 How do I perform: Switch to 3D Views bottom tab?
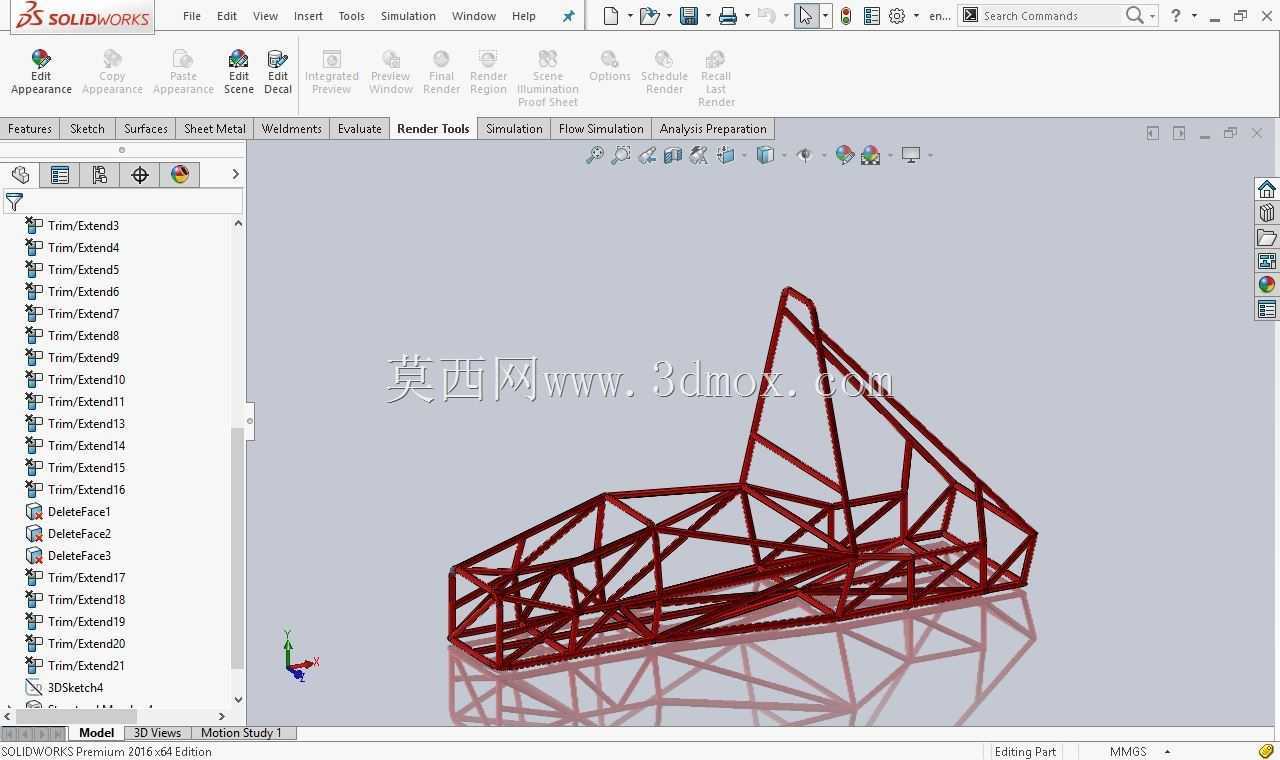click(157, 733)
